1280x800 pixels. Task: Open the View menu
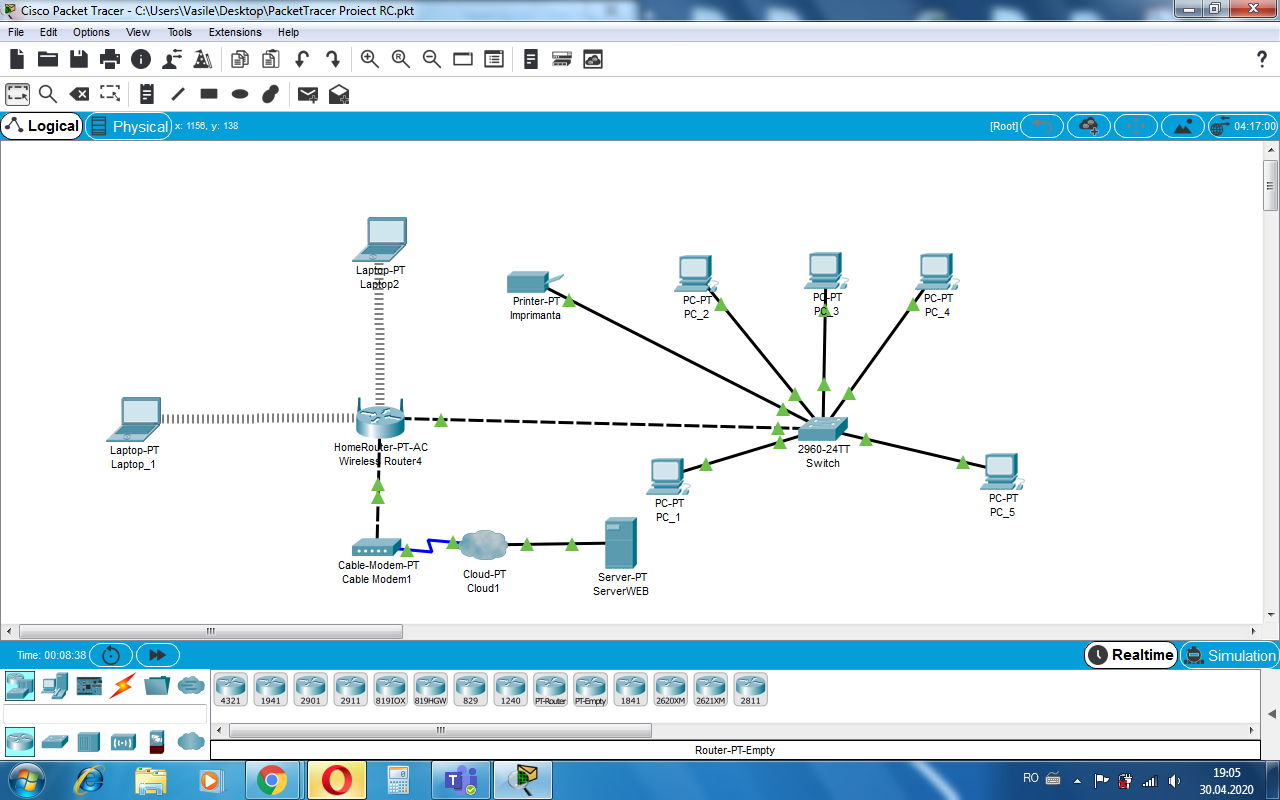point(138,32)
